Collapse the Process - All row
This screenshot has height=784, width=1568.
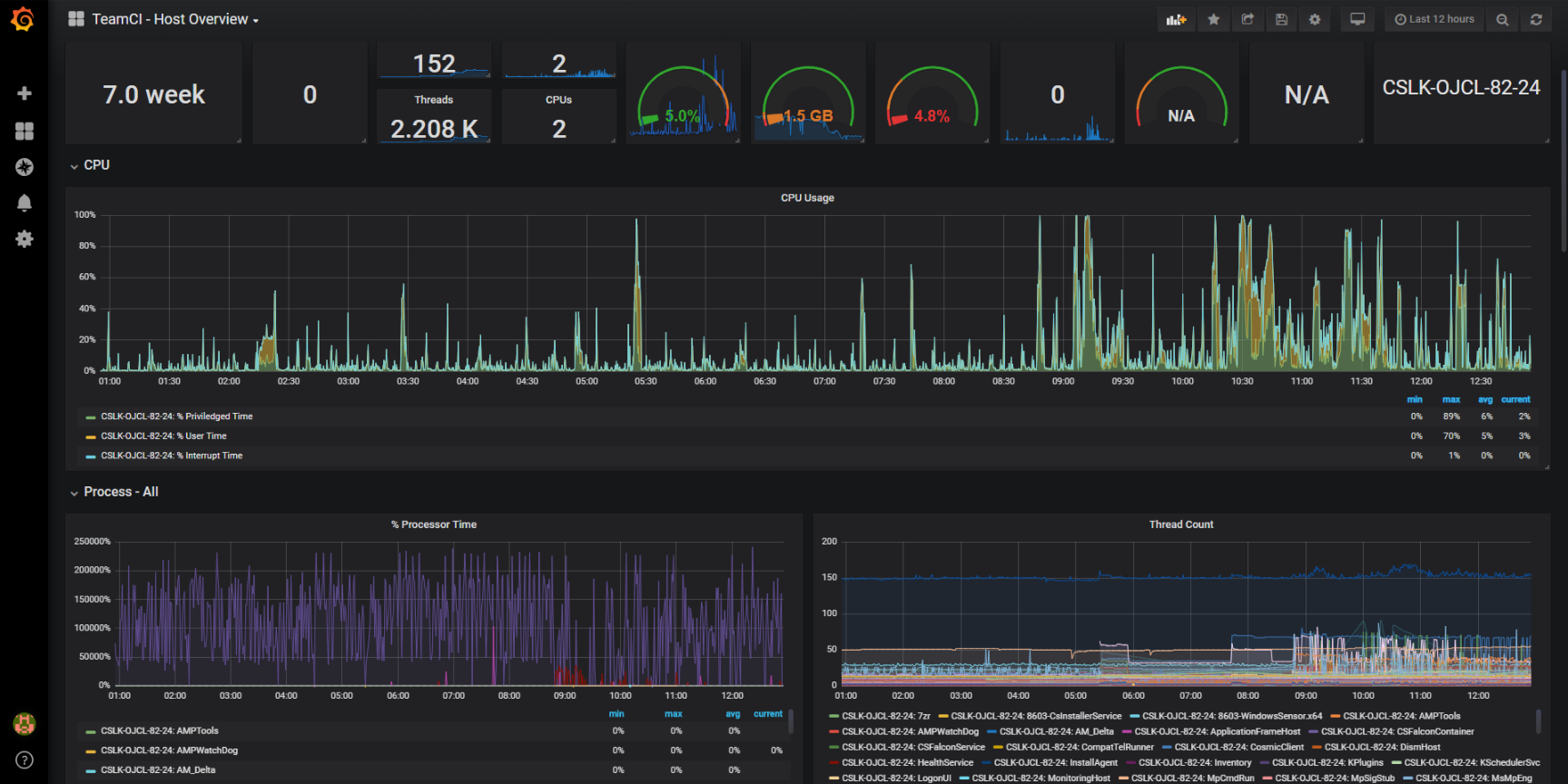pos(114,492)
